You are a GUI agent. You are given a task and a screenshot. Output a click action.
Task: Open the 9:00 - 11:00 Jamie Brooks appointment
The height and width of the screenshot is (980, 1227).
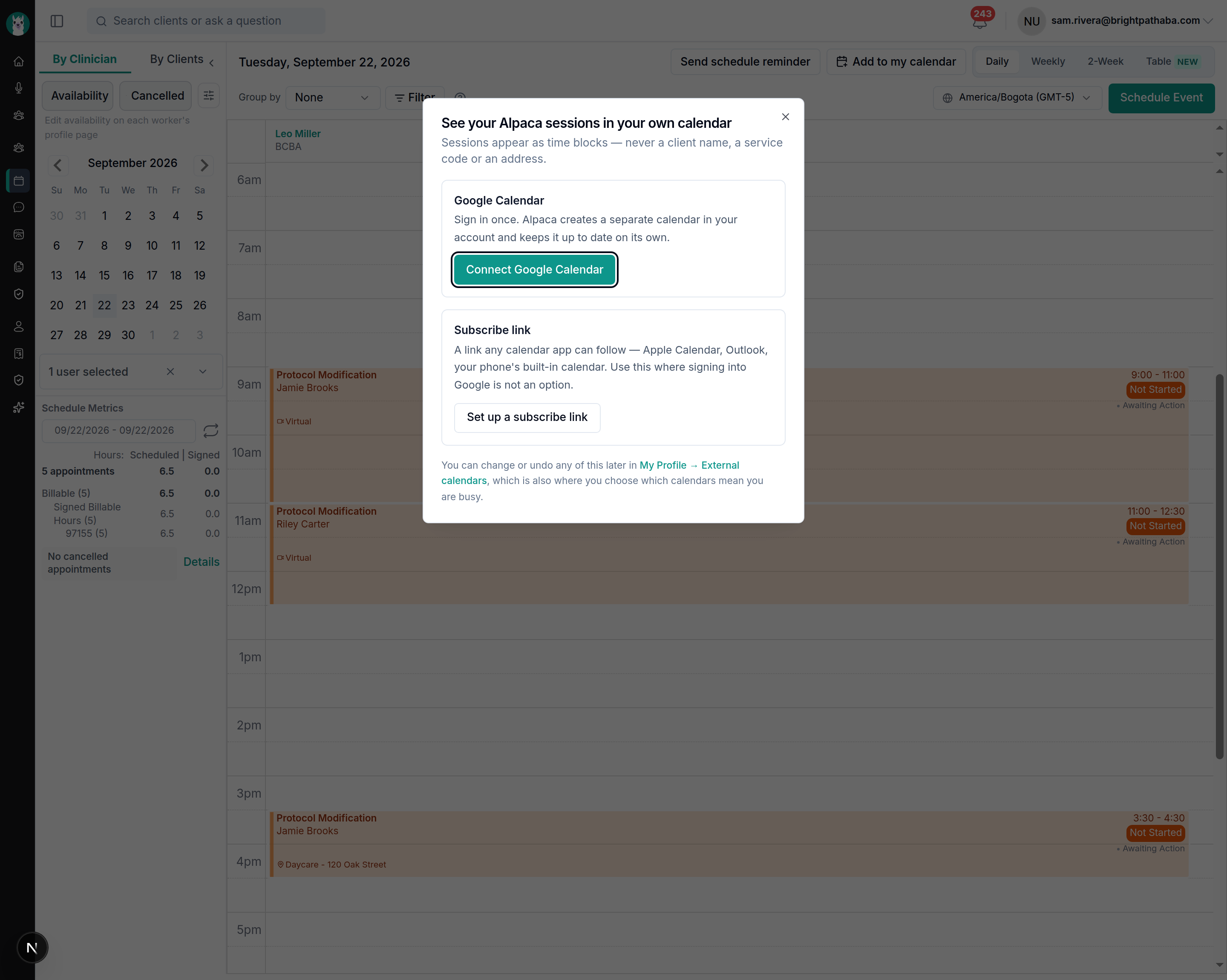(729, 435)
